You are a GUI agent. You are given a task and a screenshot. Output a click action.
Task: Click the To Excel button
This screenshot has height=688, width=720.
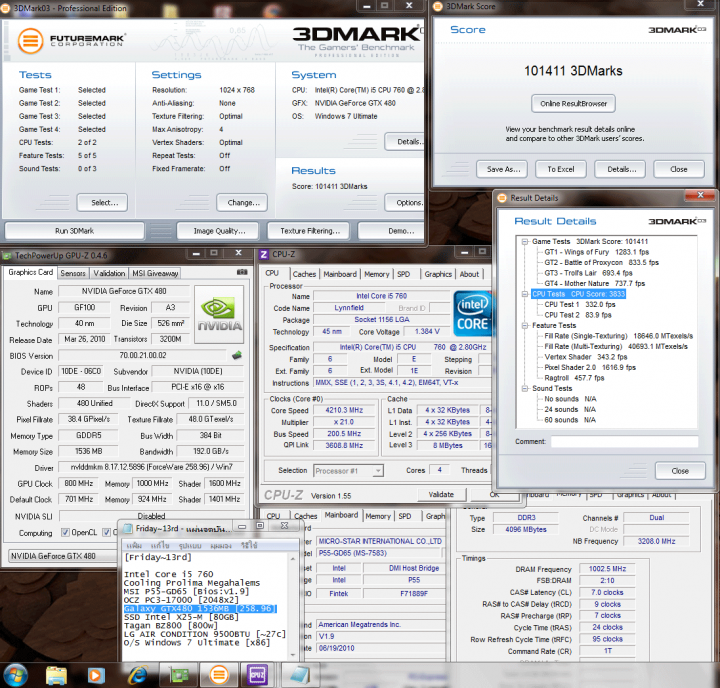pos(561,169)
